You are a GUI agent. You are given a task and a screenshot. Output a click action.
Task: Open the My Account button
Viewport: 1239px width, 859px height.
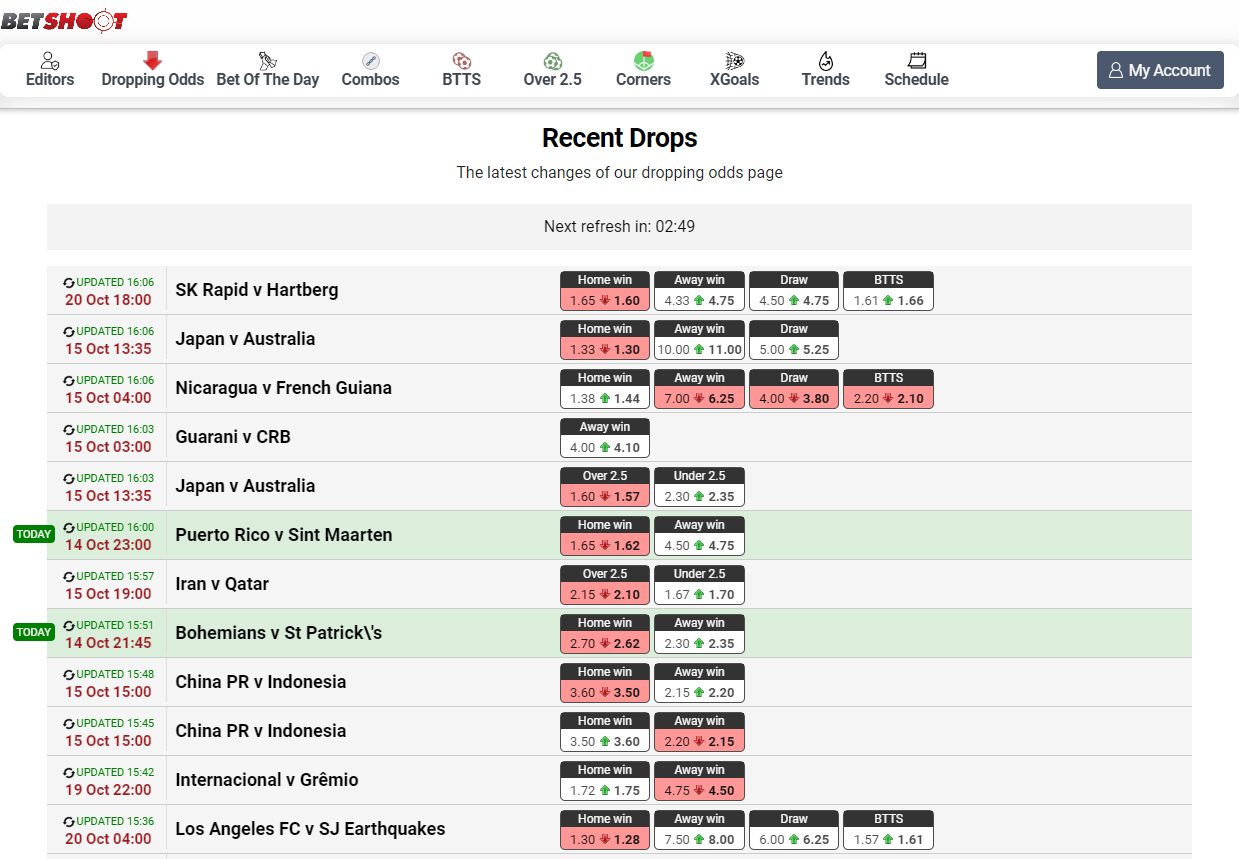click(1160, 70)
